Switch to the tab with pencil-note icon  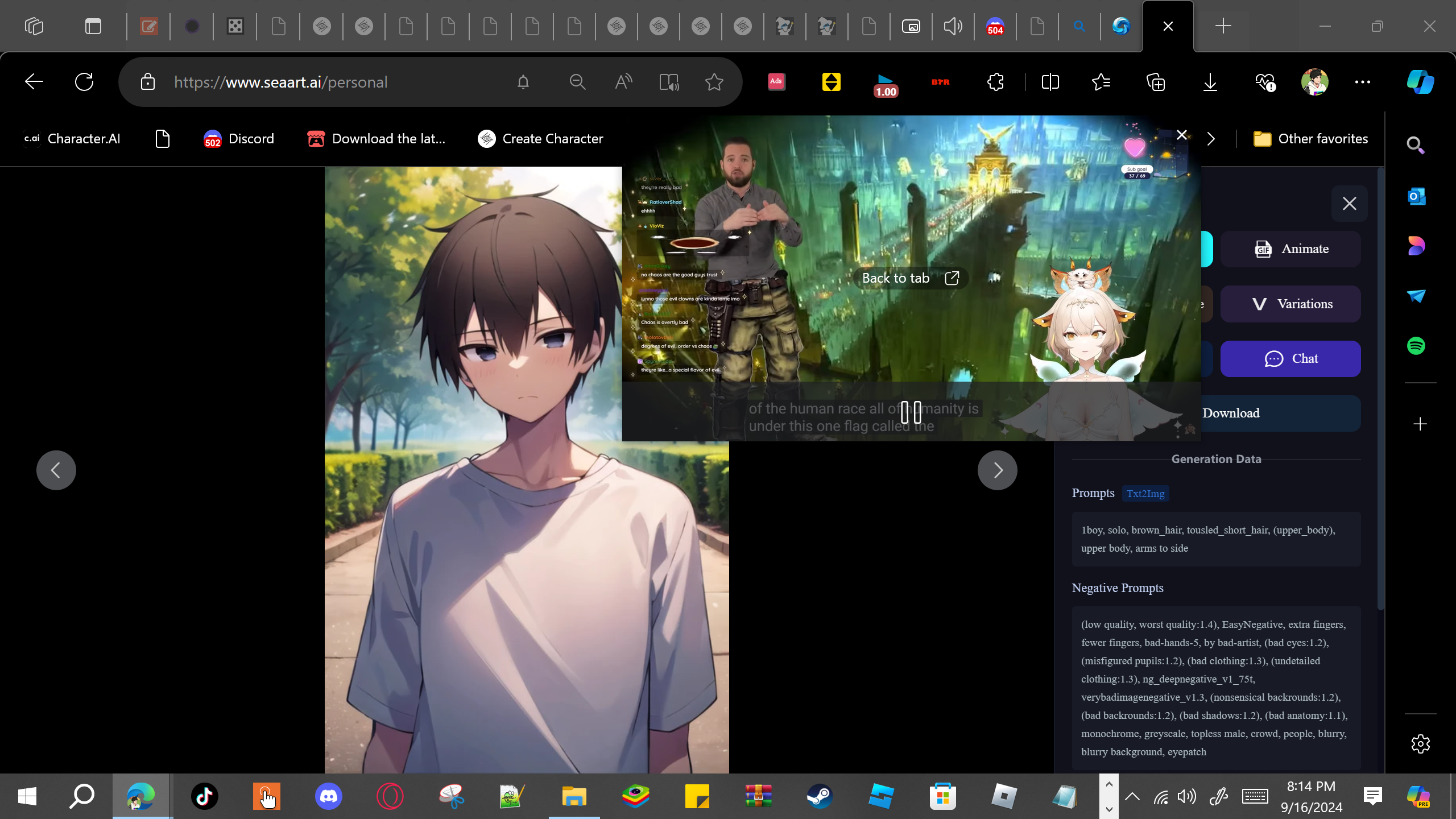148,26
